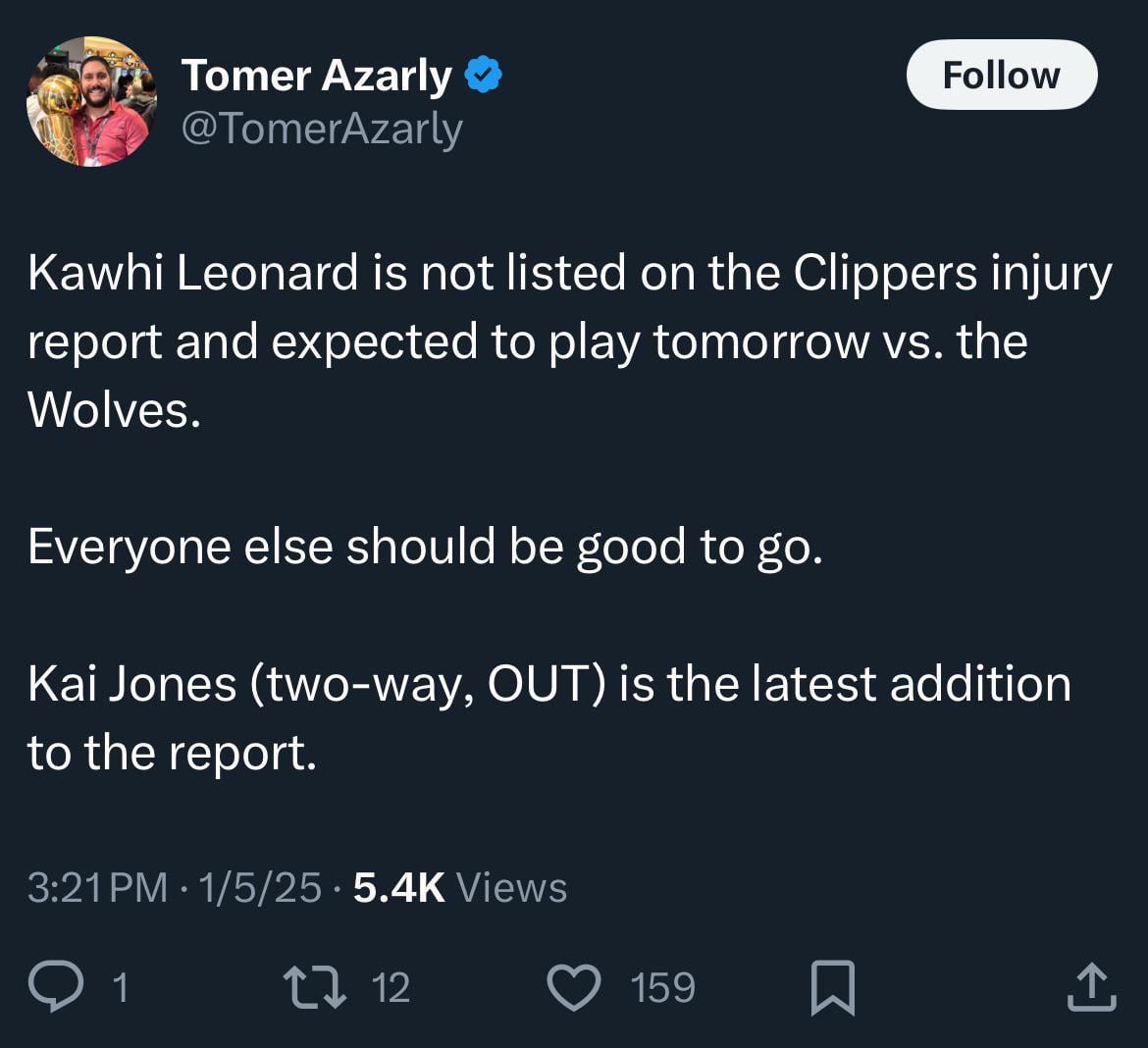The height and width of the screenshot is (1048, 1148).
Task: Click the 3:21 PM timestamp
Action: coord(97,887)
